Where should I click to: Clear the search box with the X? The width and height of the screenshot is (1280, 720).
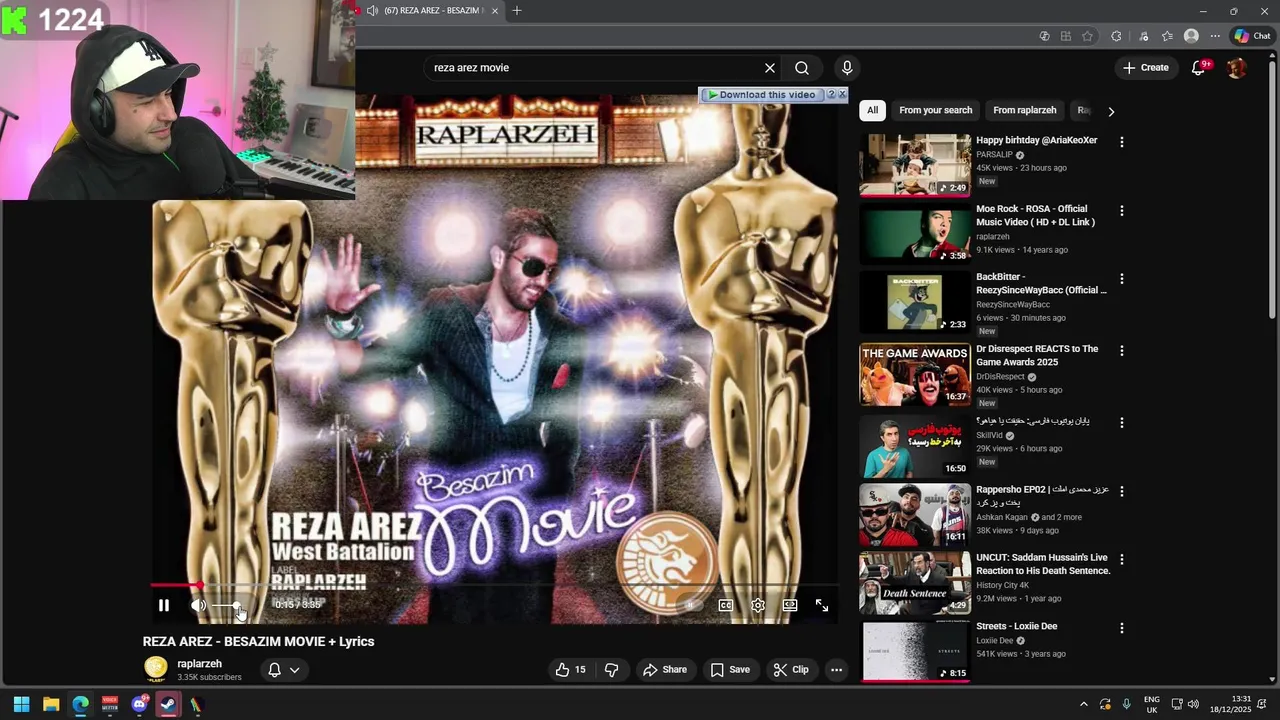pos(770,68)
